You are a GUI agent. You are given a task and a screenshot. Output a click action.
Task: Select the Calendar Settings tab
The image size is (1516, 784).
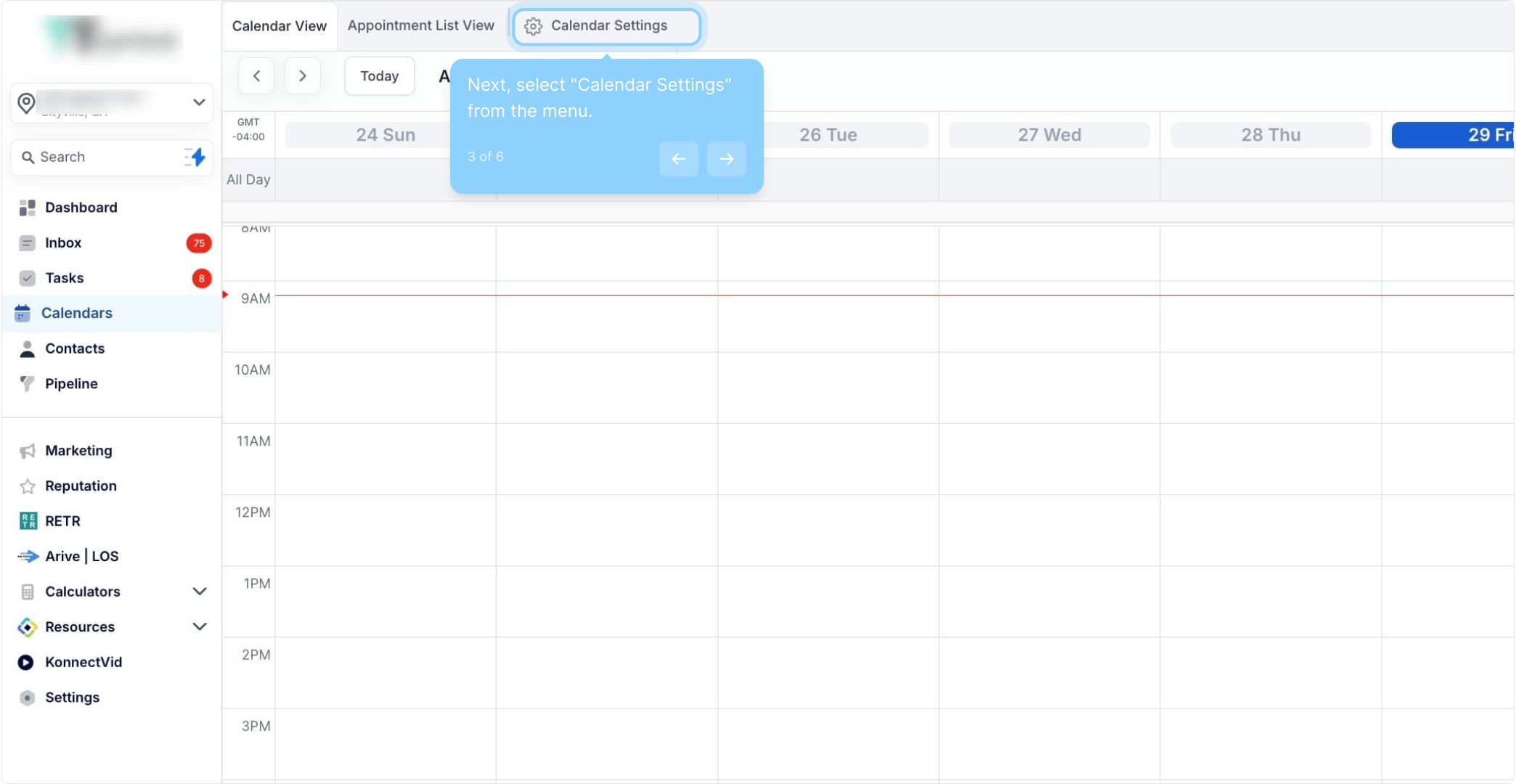(x=607, y=26)
